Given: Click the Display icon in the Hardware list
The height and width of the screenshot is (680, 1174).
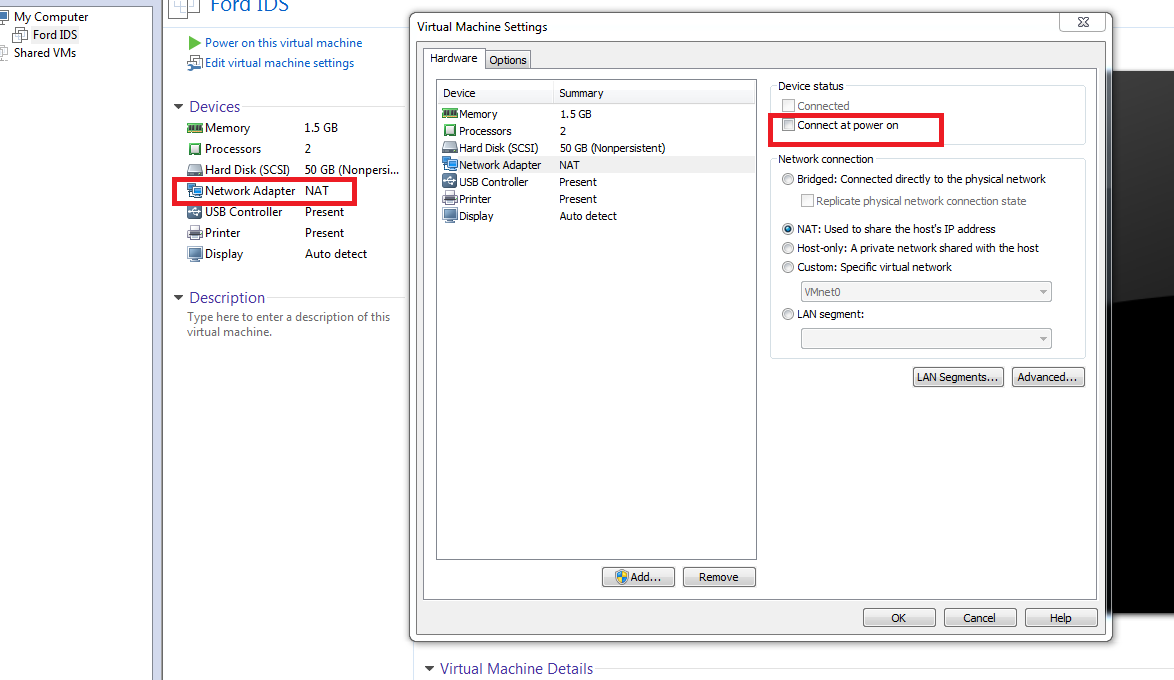Looking at the screenshot, I should tap(449, 216).
